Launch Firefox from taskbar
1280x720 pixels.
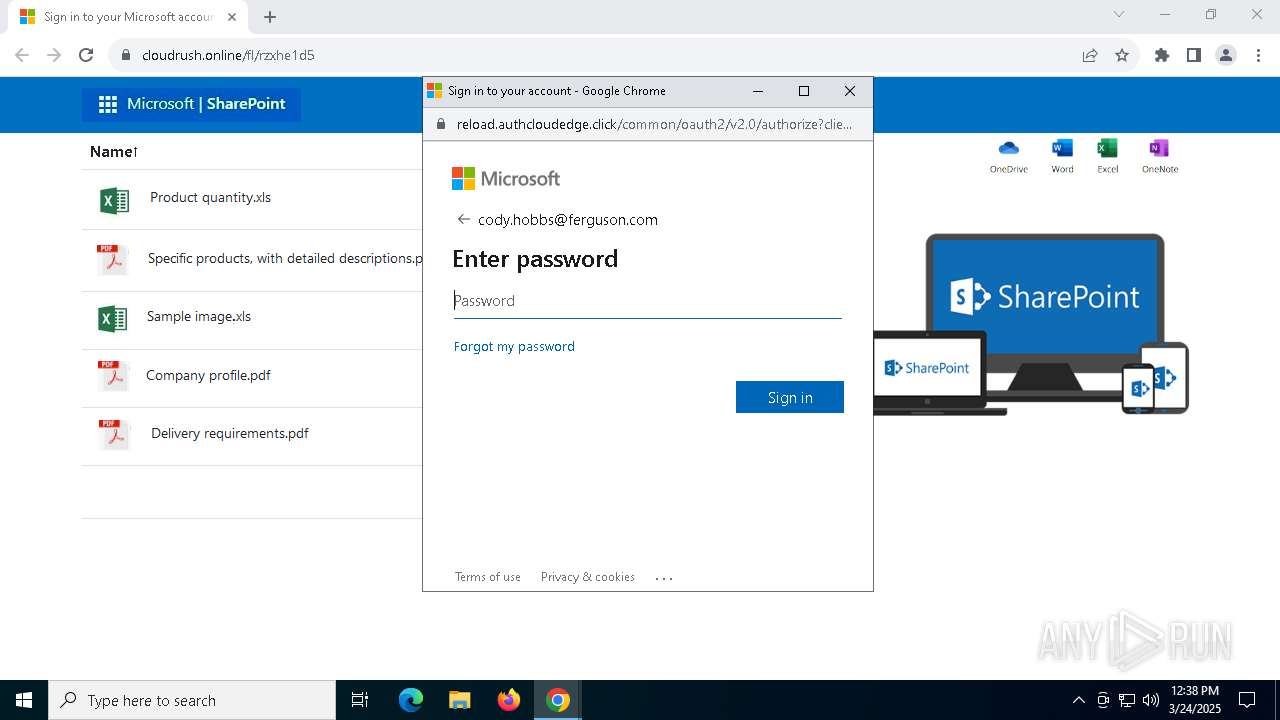[x=509, y=700]
